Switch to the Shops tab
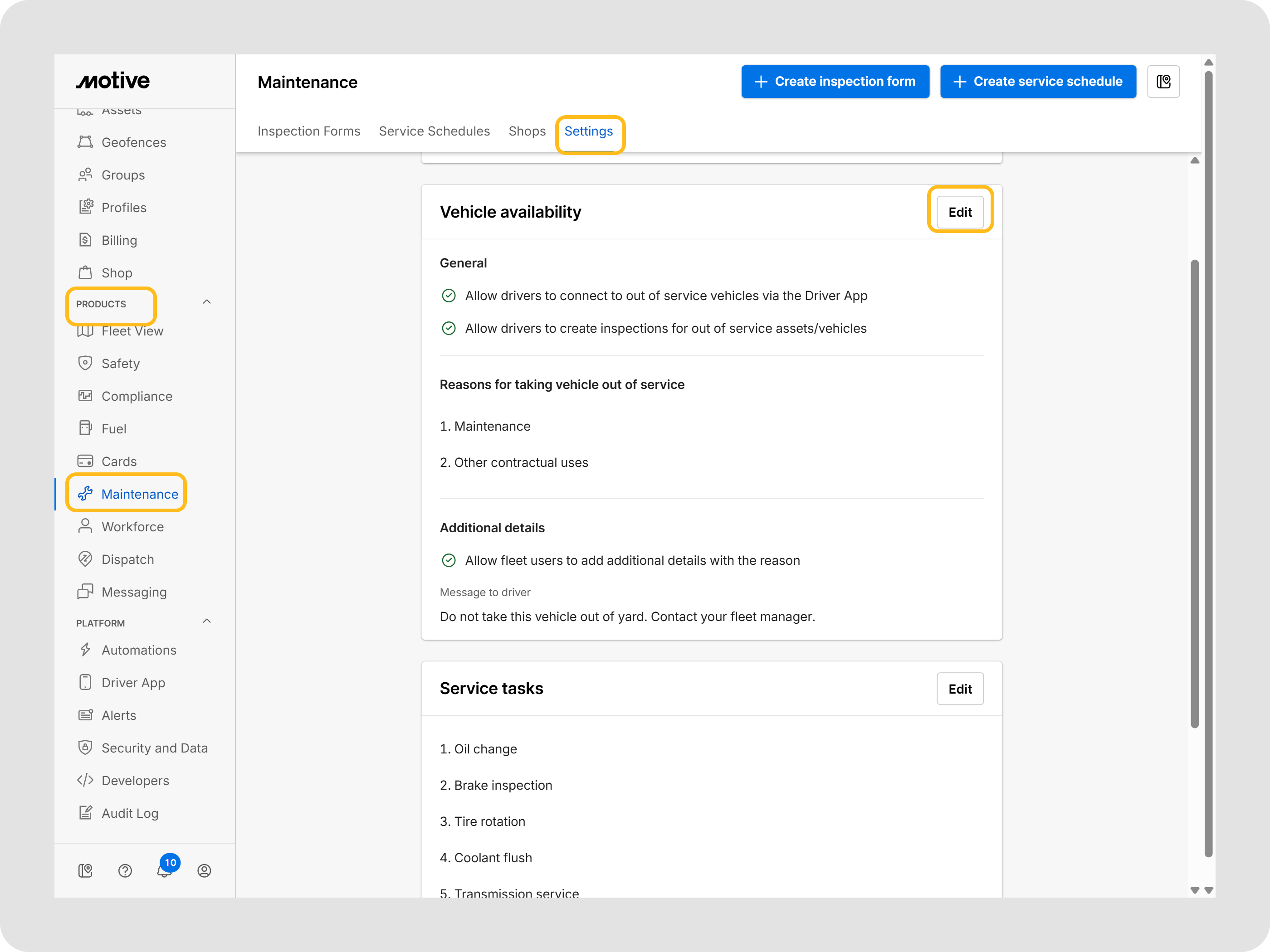Screen dimensions: 1270x952 pyautogui.click(x=527, y=131)
